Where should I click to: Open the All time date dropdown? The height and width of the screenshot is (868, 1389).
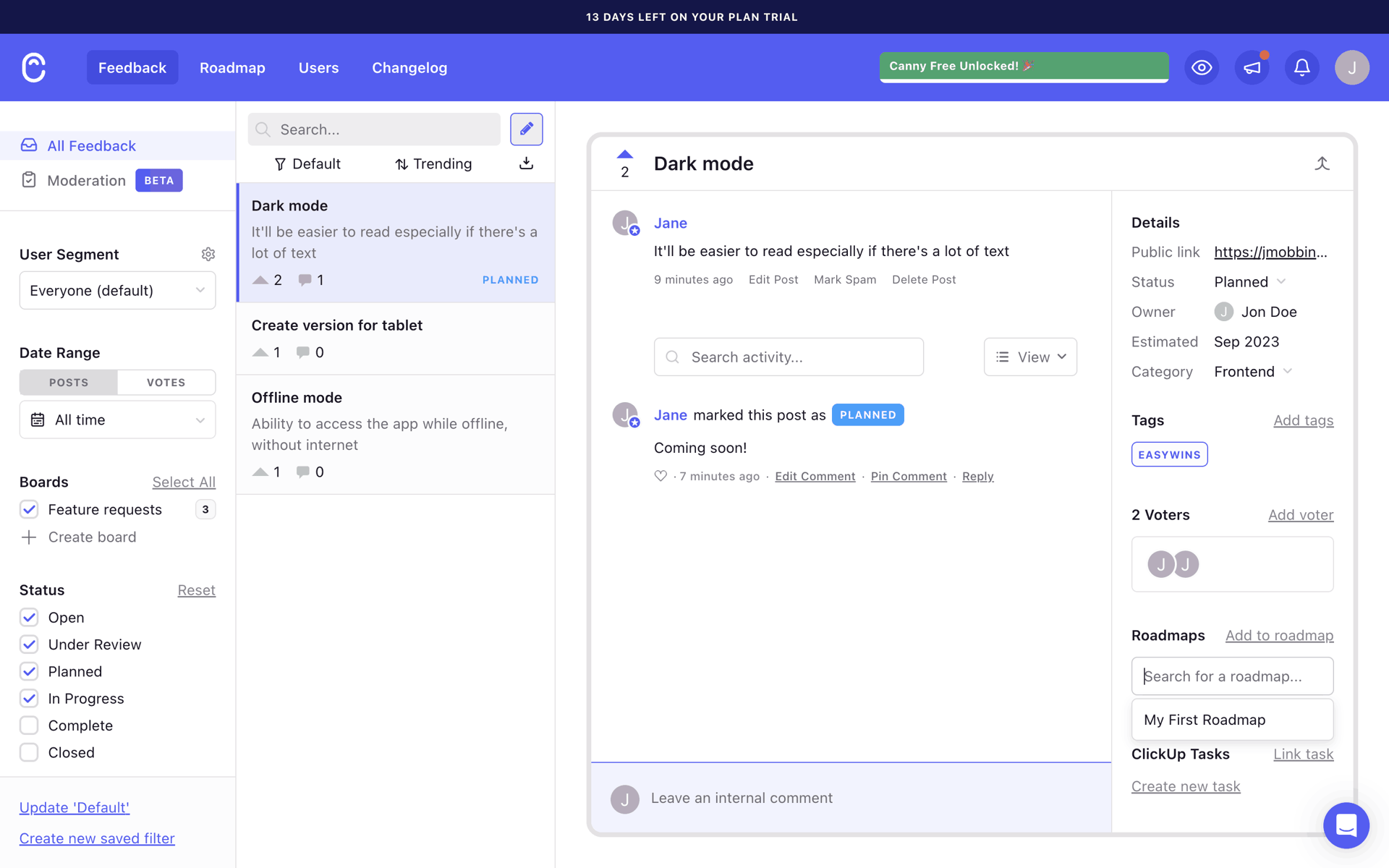click(x=117, y=420)
